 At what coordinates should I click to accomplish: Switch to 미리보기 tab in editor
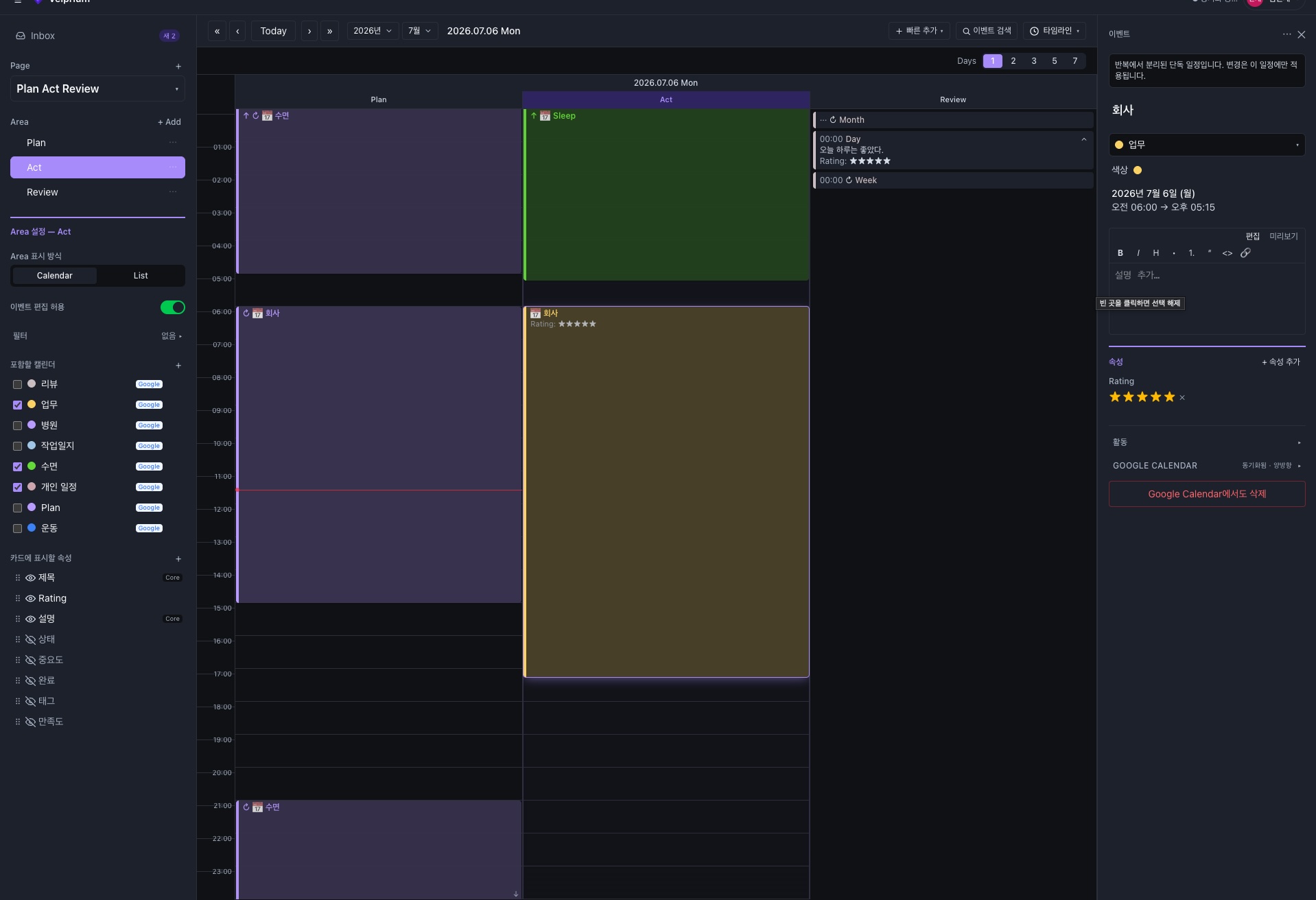(1283, 236)
